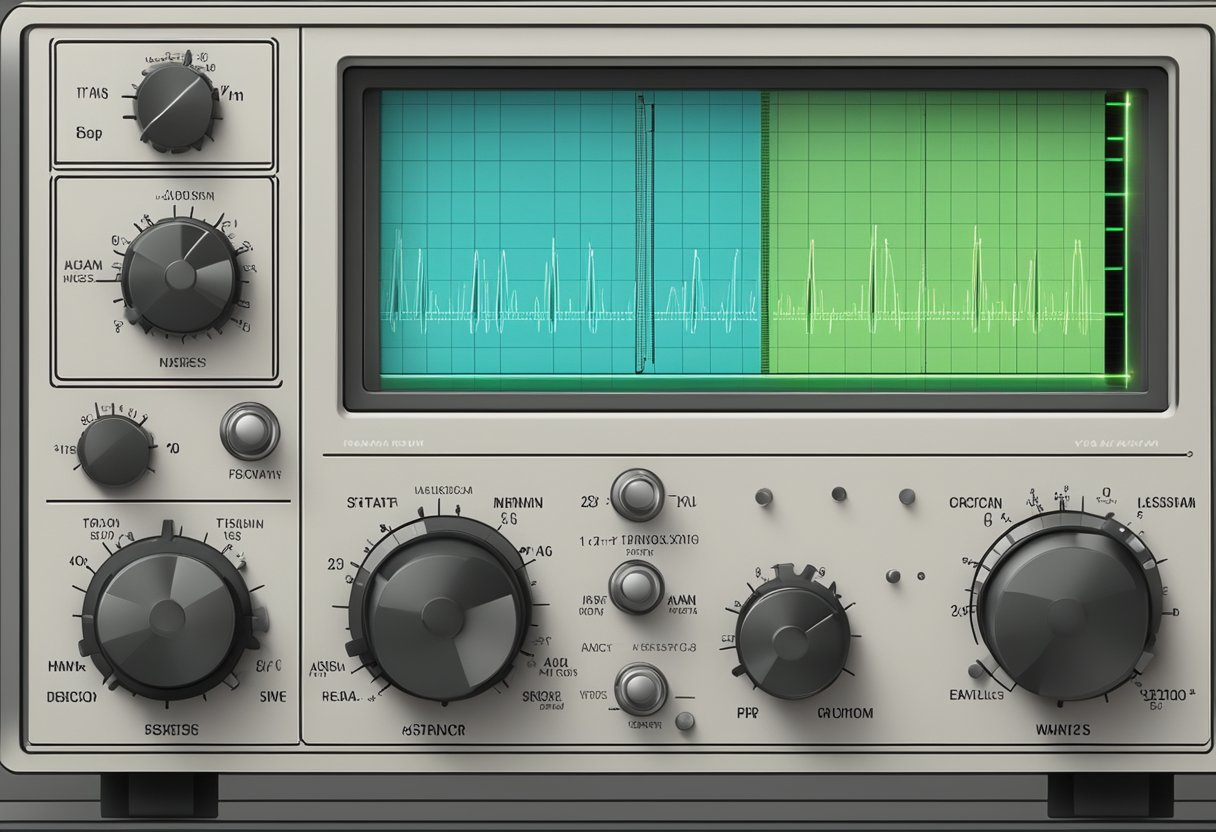Push the silver button next to 'ALAN' label

tap(637, 590)
